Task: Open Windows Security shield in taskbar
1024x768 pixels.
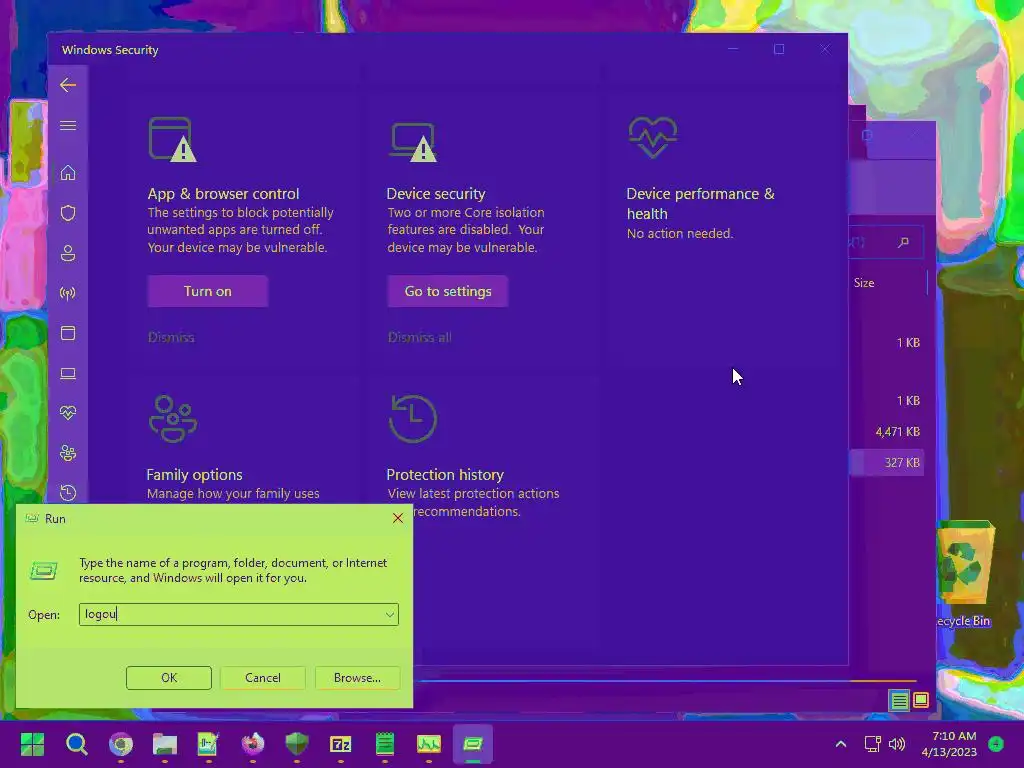Action: click(296, 744)
